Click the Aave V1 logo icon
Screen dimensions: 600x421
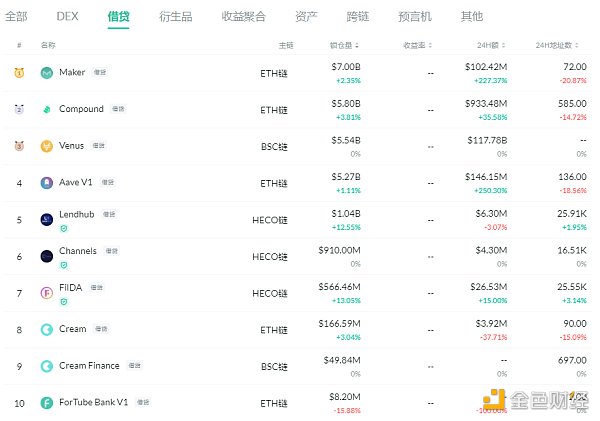(47, 183)
